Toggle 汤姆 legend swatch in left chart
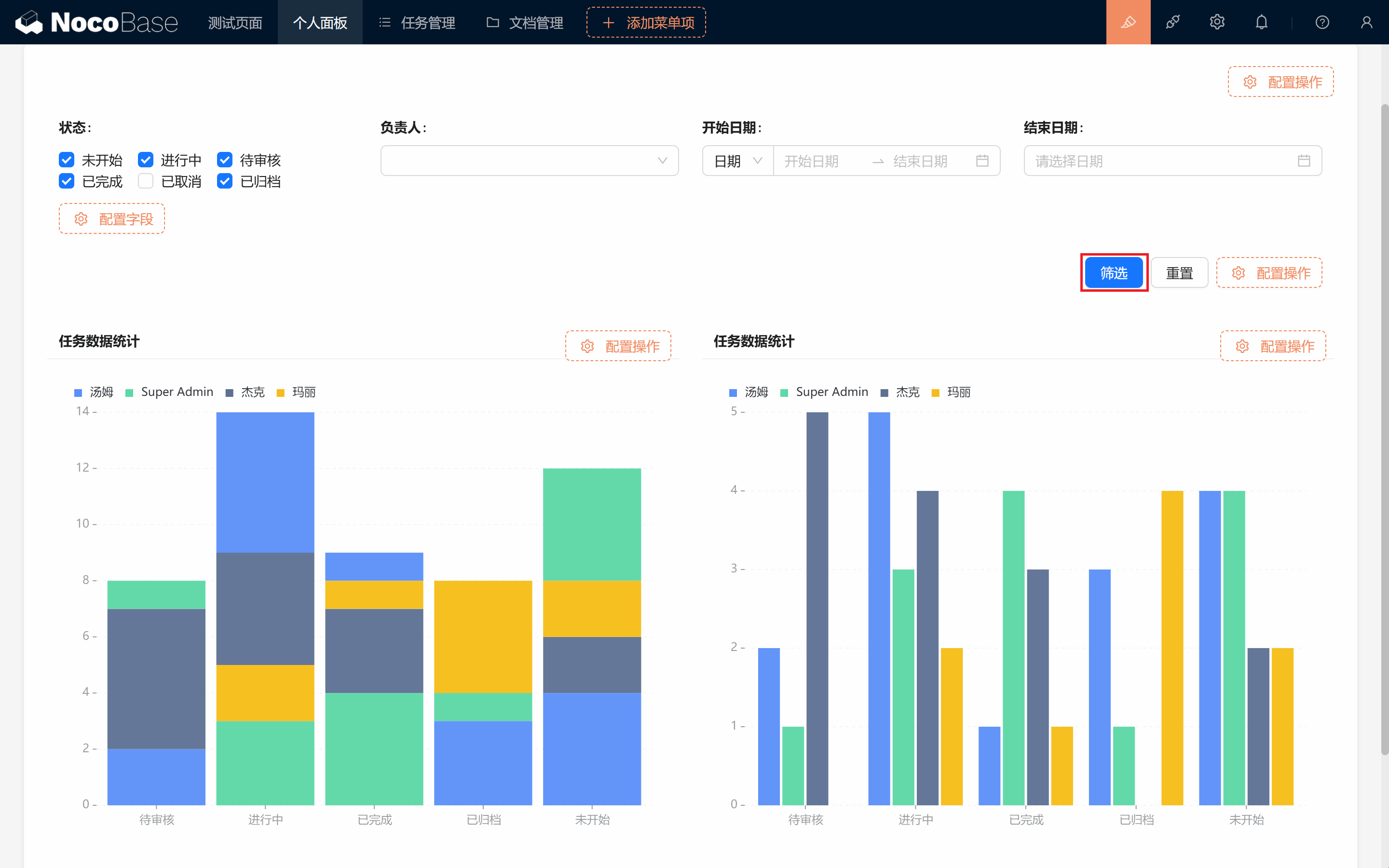Screen dimensions: 1389x868 (78, 393)
